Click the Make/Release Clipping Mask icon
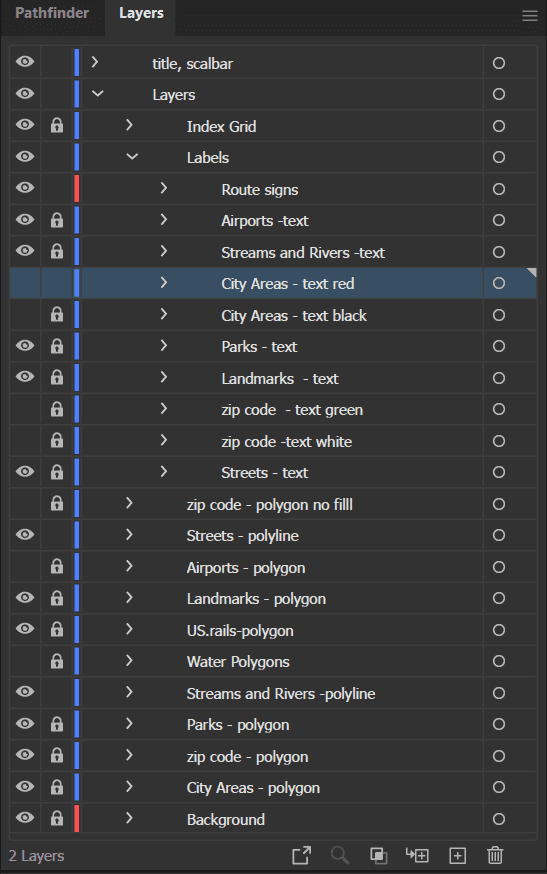This screenshot has height=874, width=547. click(379, 855)
